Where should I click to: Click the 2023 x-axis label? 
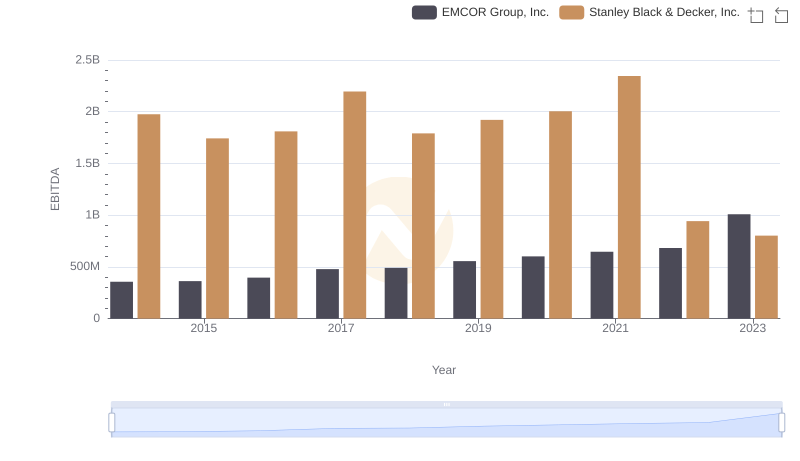click(x=753, y=328)
